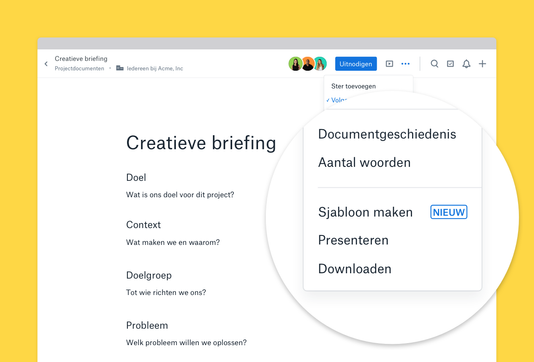534x362 pixels.
Task: Click the search magnifier icon
Action: 434,64
